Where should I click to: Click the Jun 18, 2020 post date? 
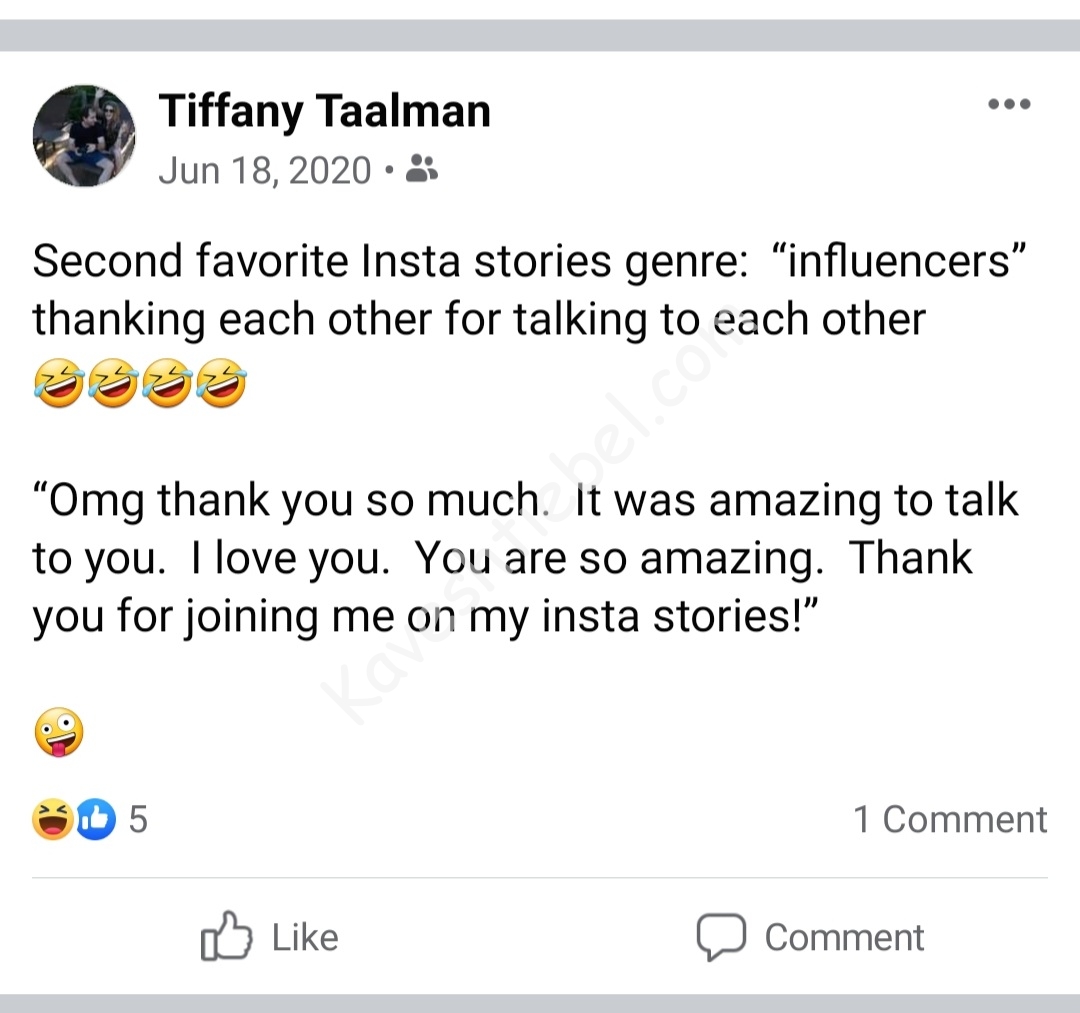pyautogui.click(x=265, y=170)
